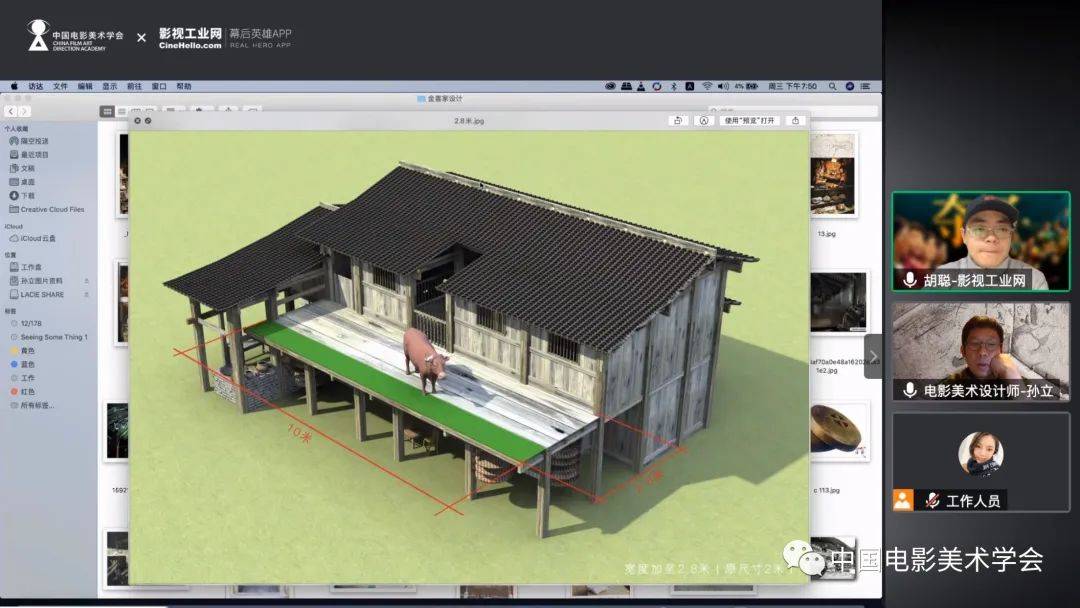Rotate the image in Quick Look

pos(678,120)
